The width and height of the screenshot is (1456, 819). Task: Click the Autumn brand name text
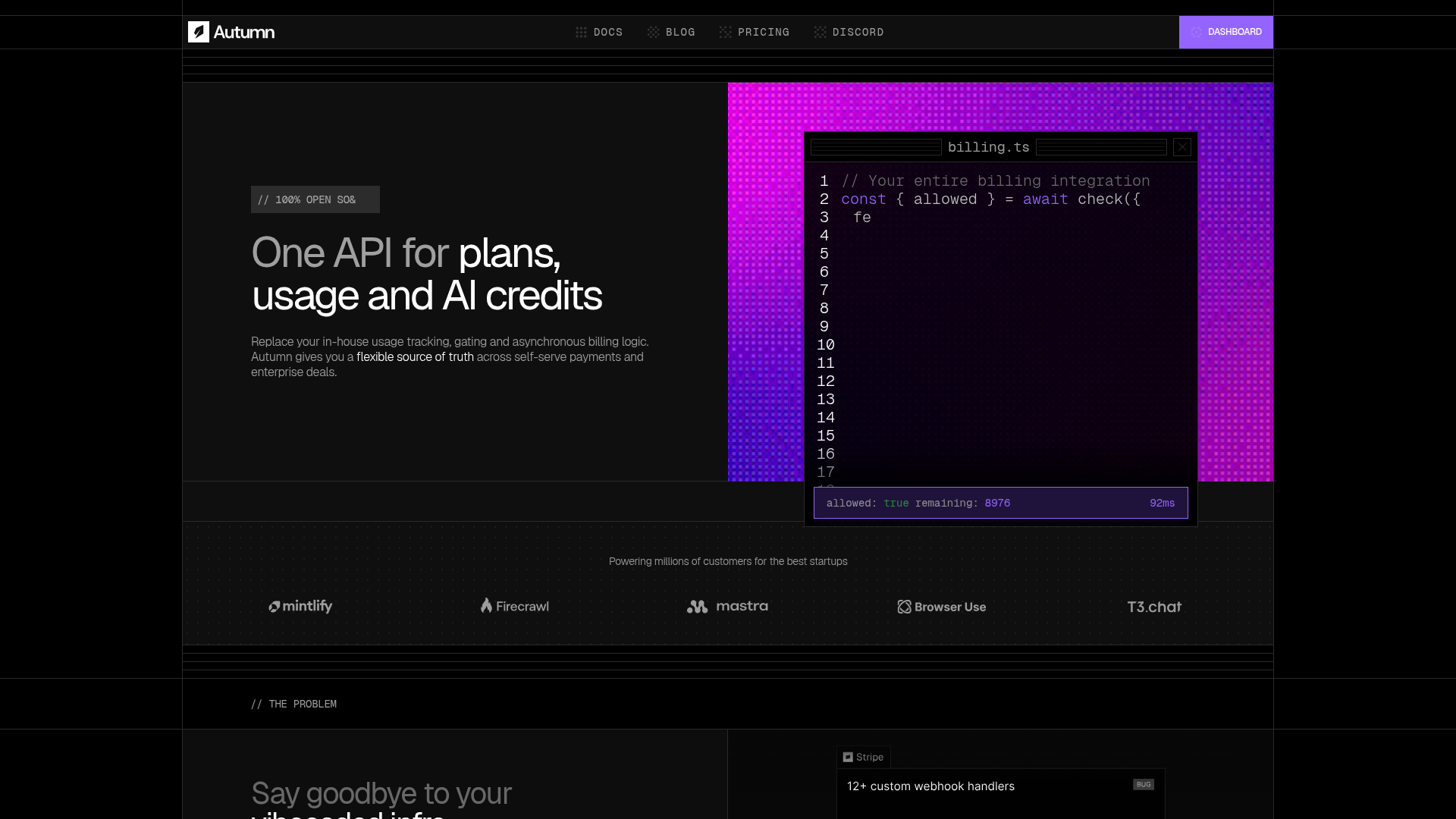click(x=244, y=32)
